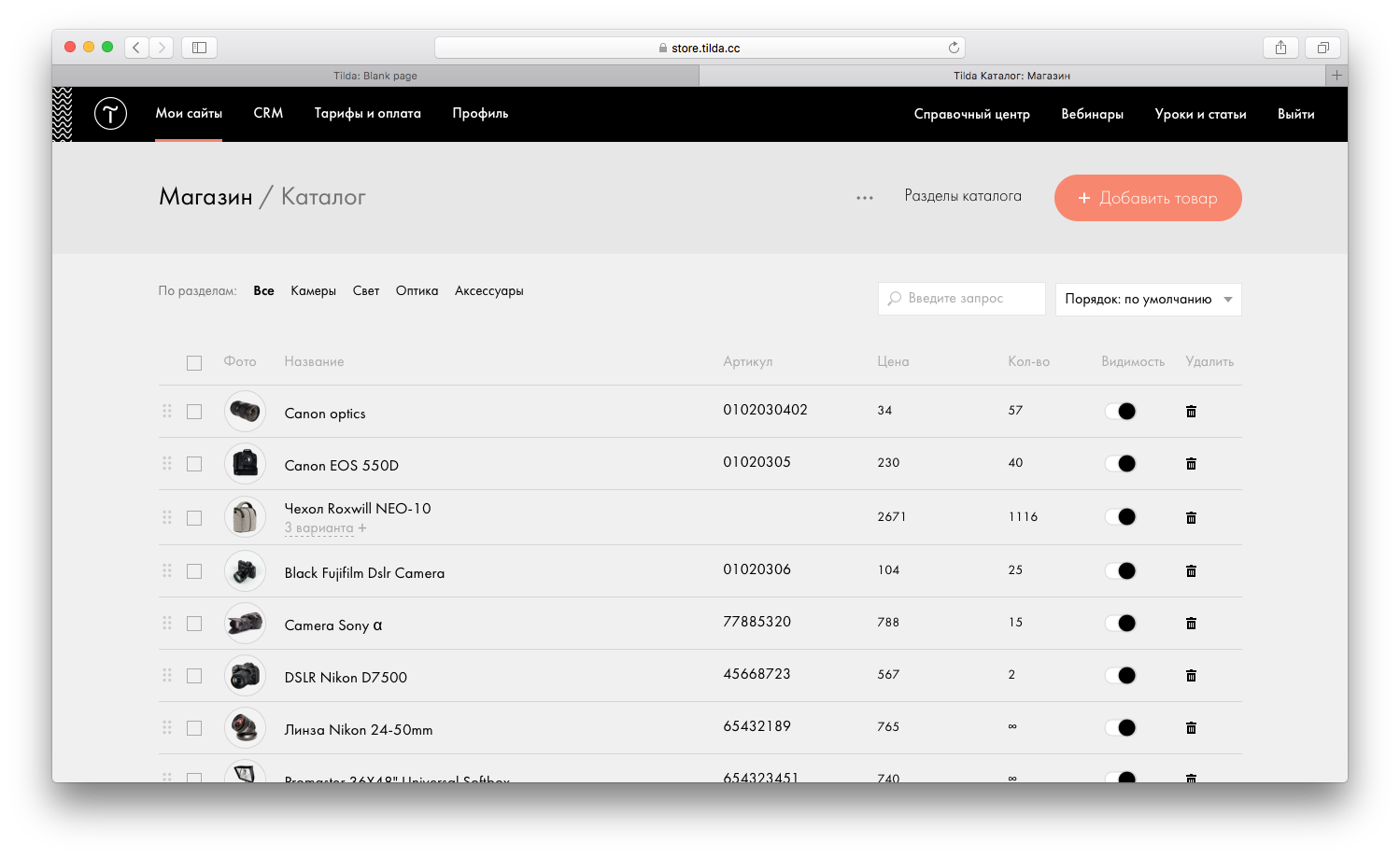This screenshot has width=1400, height=857.
Task: Filter catalog by Камеры section
Action: click(x=313, y=291)
